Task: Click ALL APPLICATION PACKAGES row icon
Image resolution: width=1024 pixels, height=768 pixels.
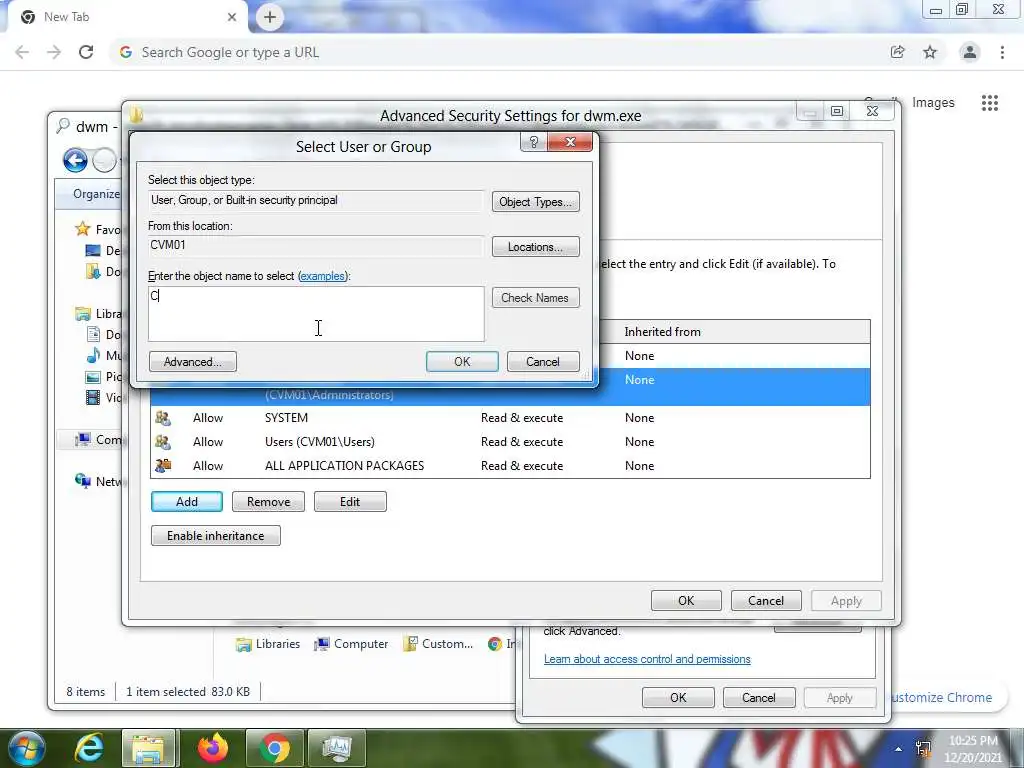Action: click(163, 466)
